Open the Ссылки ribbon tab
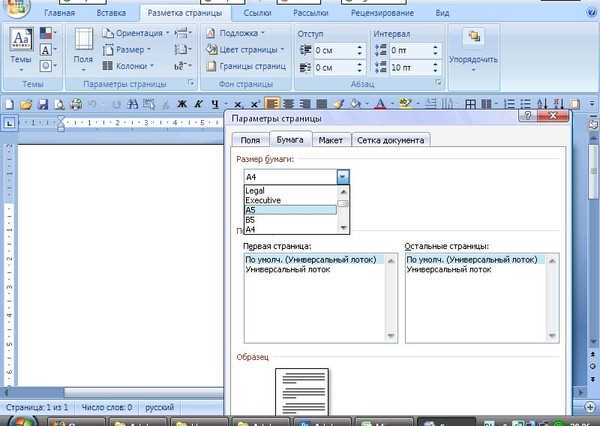 coord(257,13)
